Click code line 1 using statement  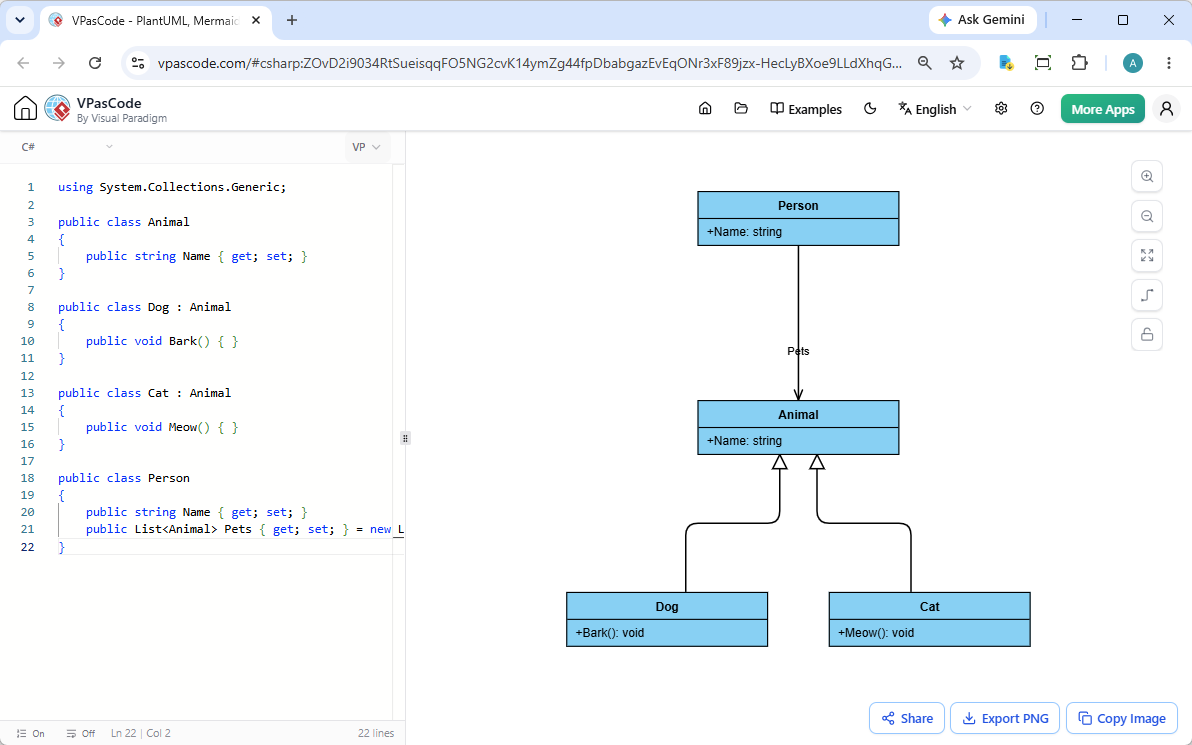172,187
